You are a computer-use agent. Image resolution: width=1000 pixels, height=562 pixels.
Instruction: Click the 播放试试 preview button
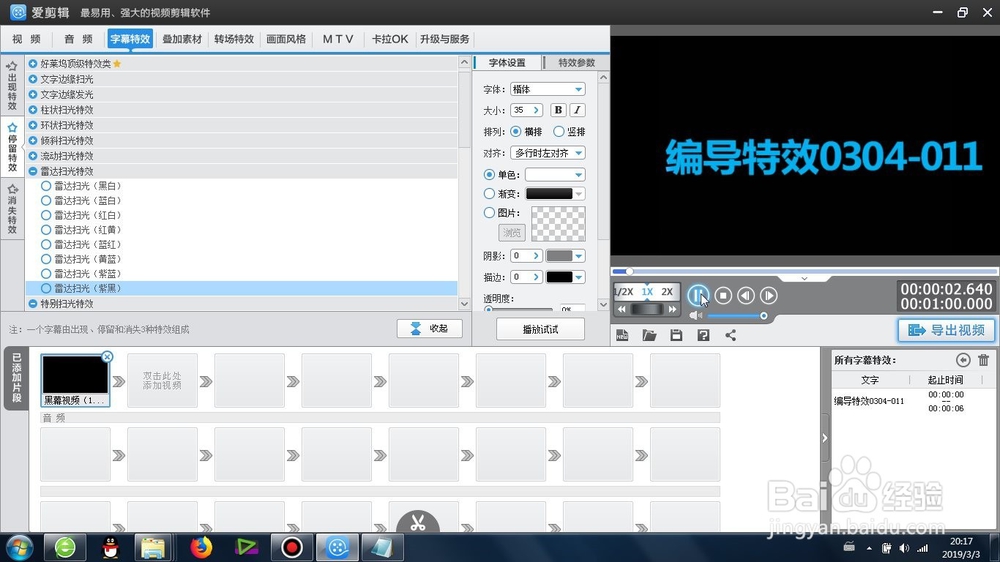click(540, 329)
